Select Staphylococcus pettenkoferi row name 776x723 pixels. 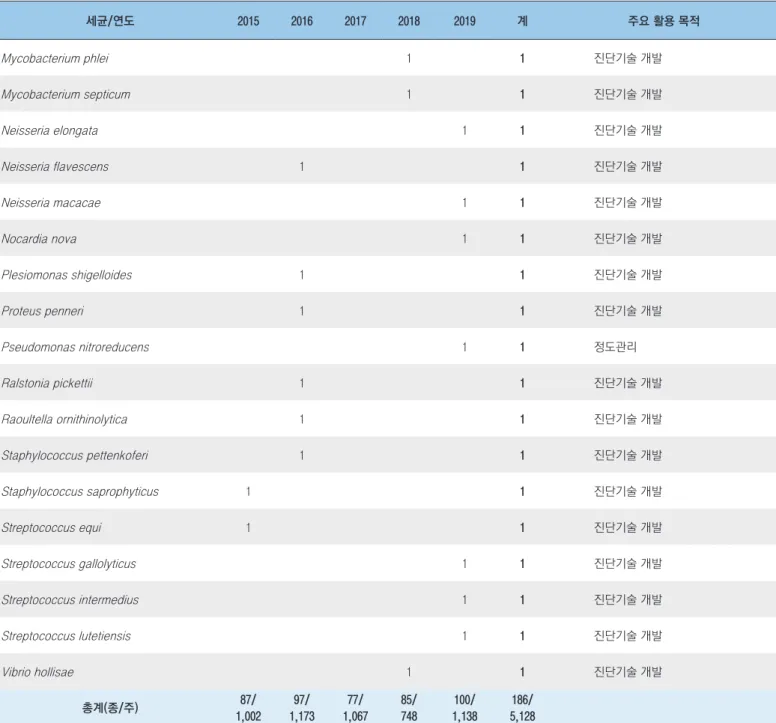(75, 456)
